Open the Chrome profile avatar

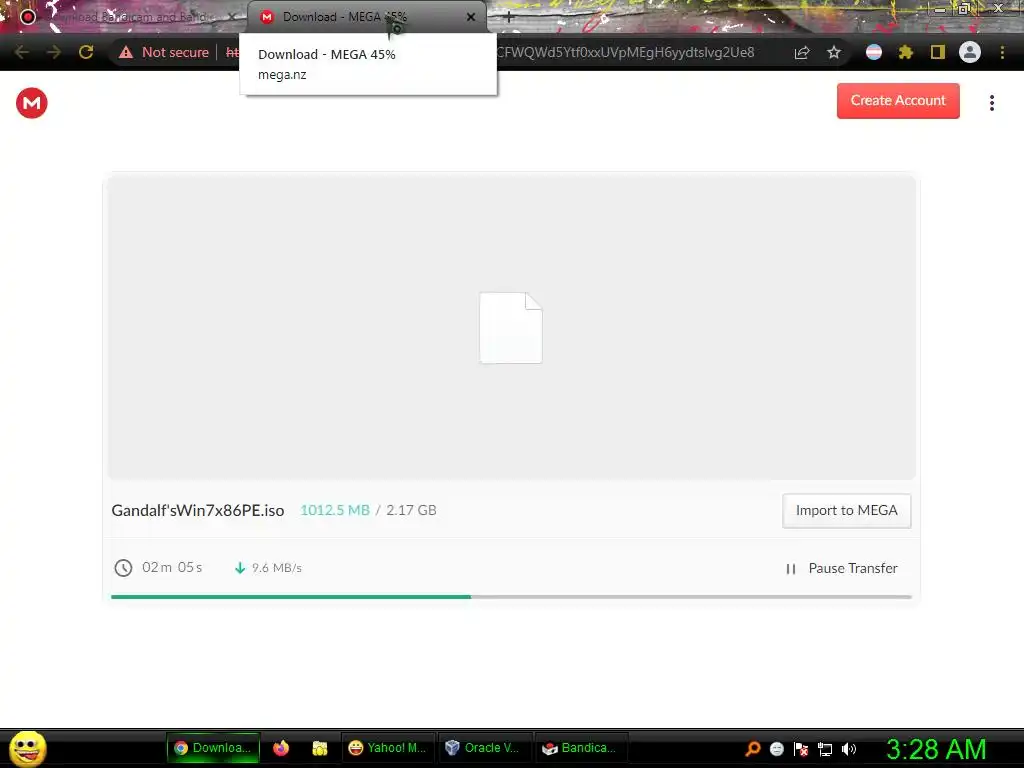pyautogui.click(x=970, y=52)
